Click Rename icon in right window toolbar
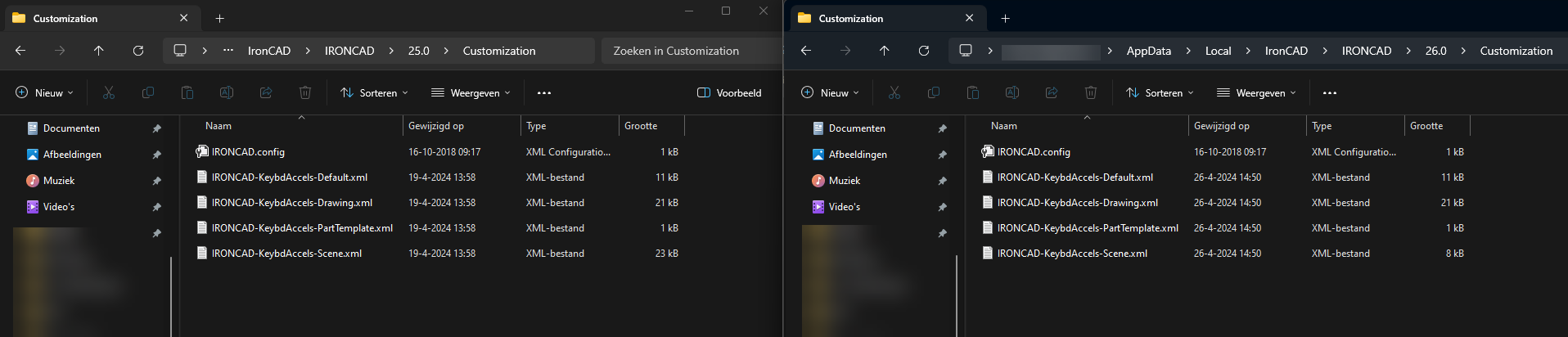The width and height of the screenshot is (1568, 337). coord(1012,93)
